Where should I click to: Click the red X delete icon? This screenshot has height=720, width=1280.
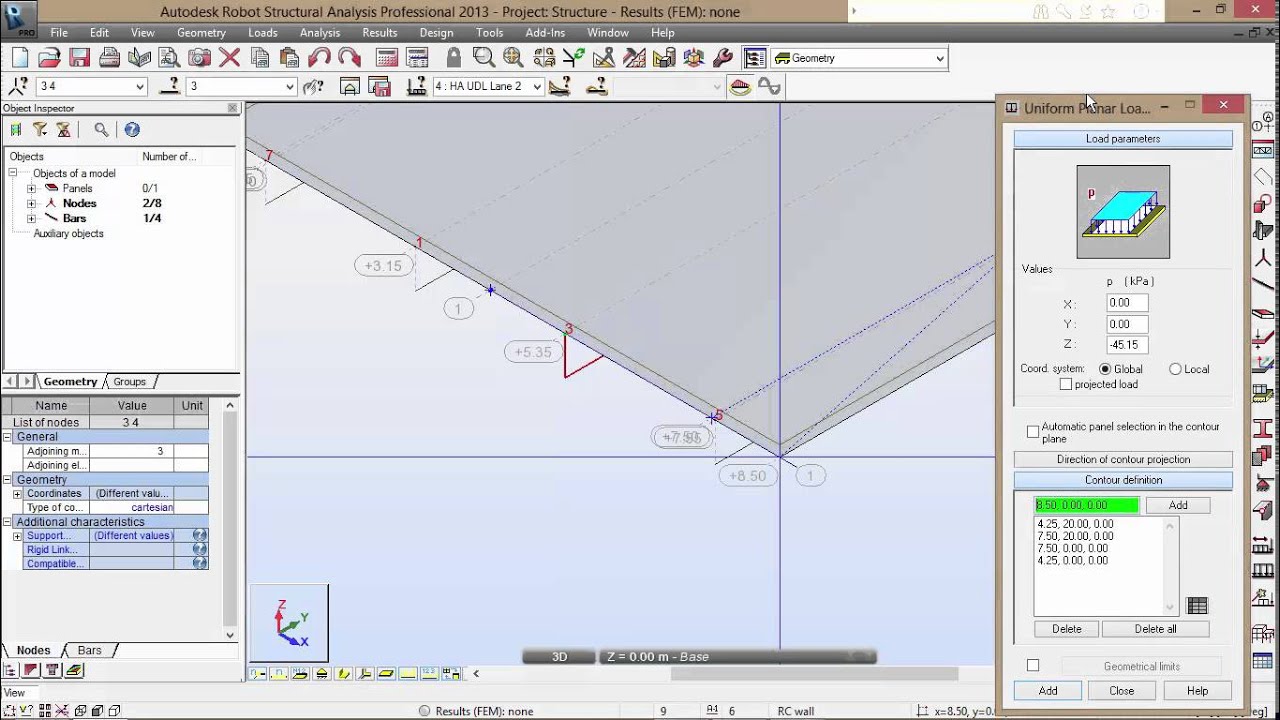click(230, 58)
